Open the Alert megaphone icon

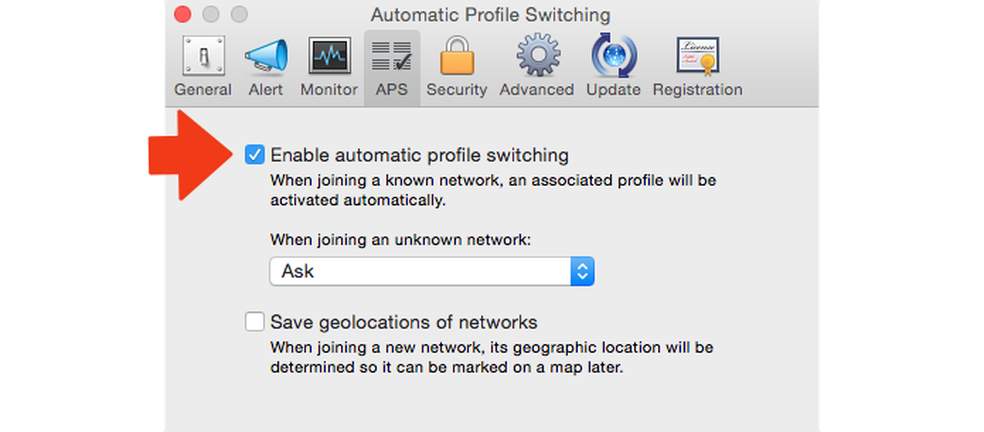coord(265,56)
